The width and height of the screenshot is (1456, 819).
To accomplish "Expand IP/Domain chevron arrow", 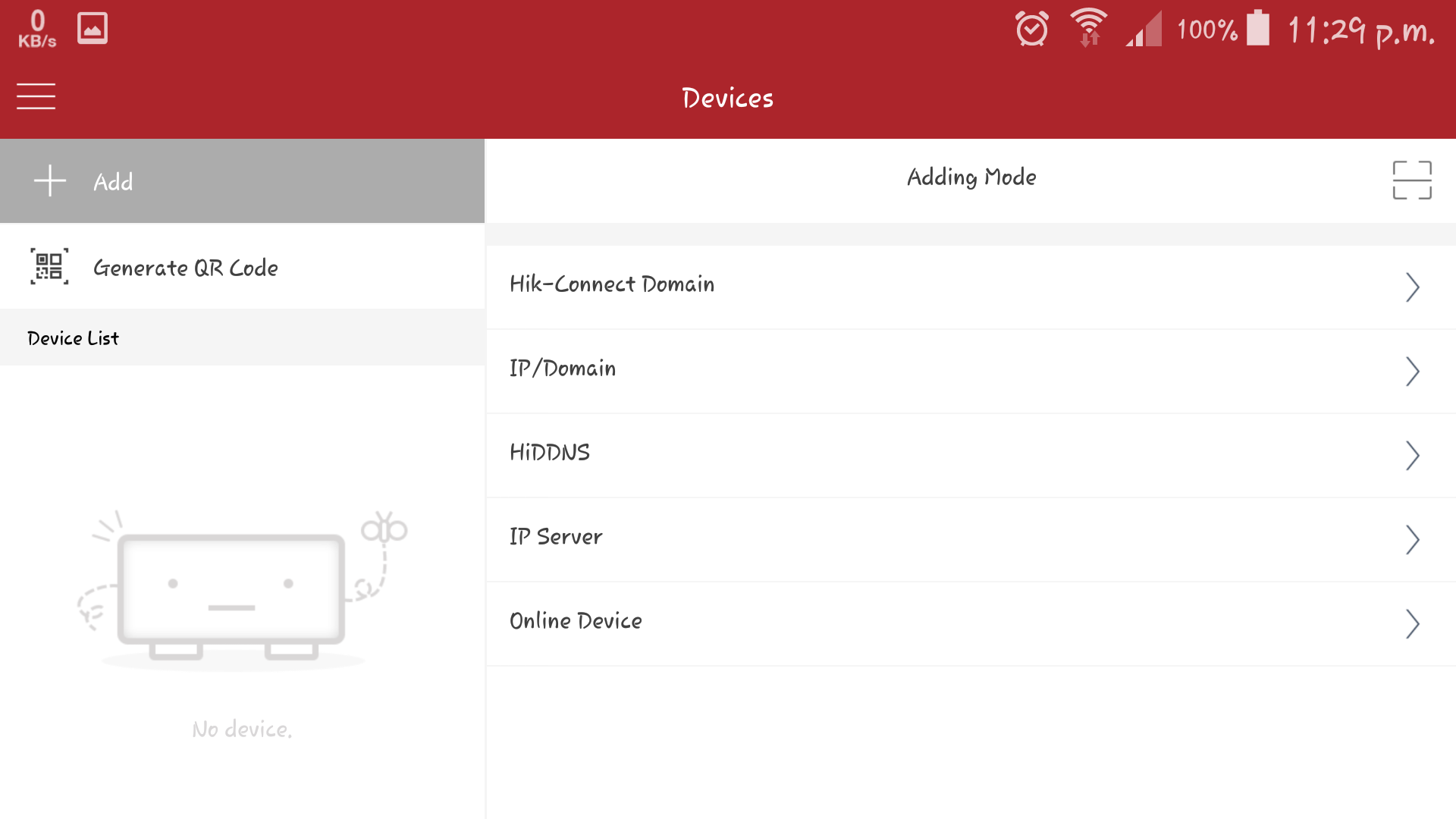I will pos(1411,372).
